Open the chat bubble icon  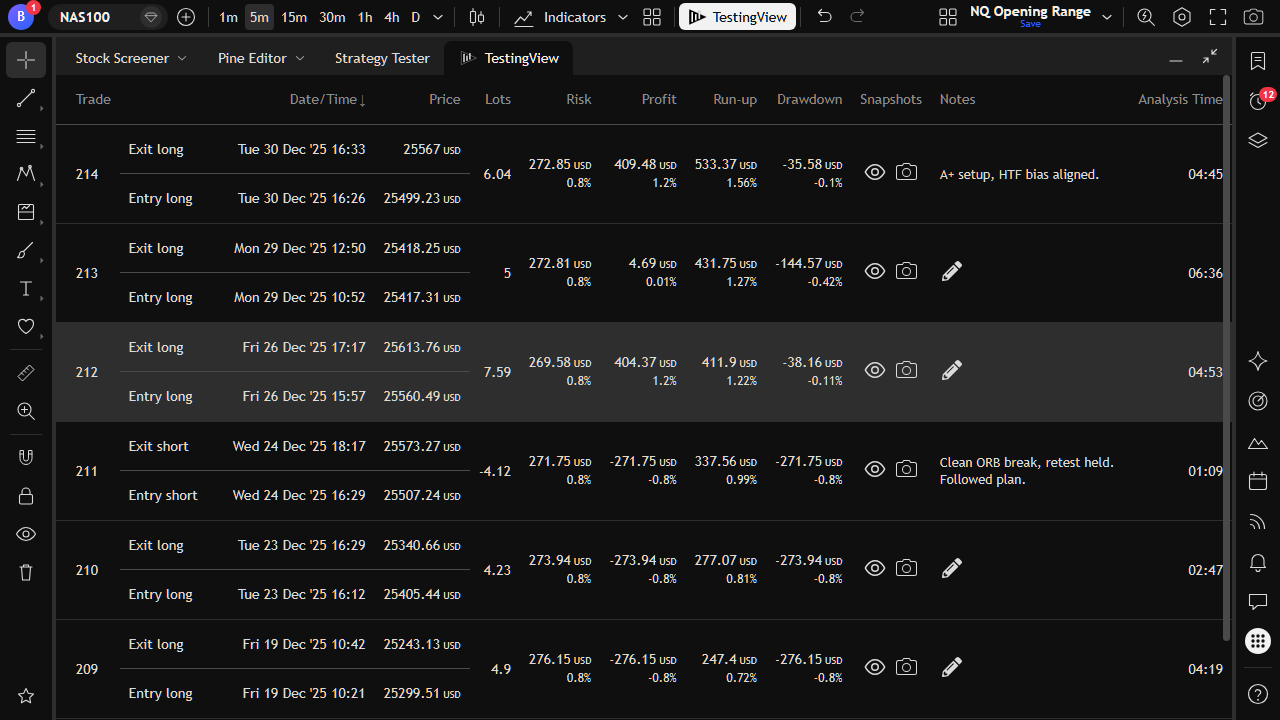[x=1258, y=602]
